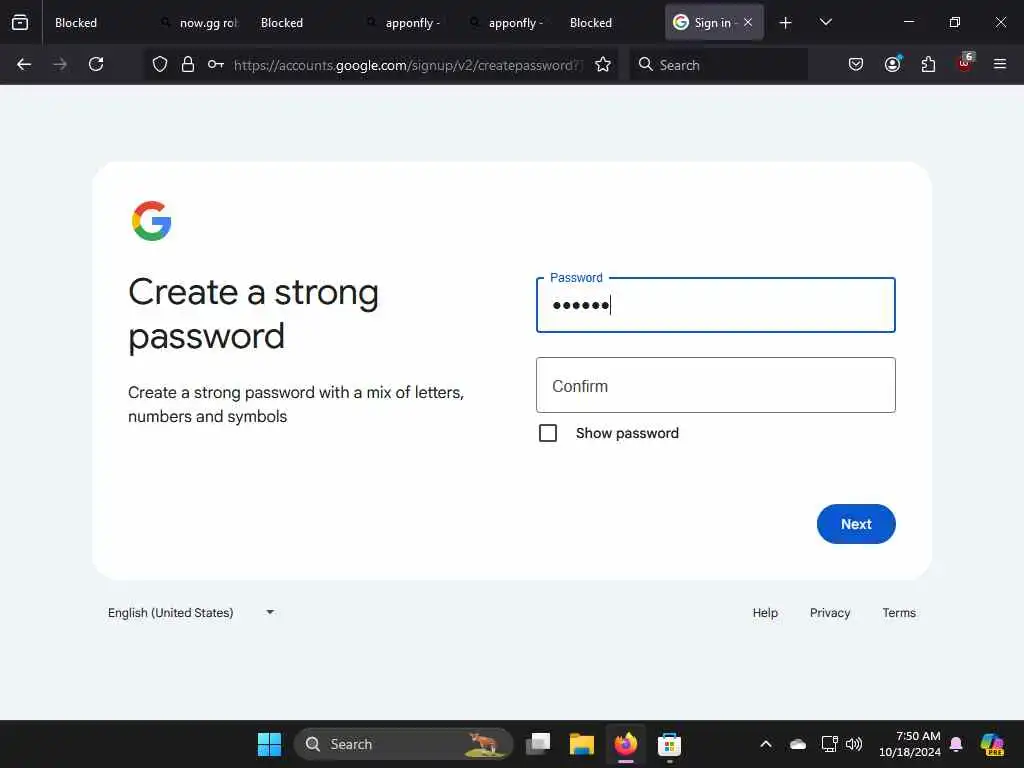This screenshot has height=768, width=1024.
Task: Open the Windows Start menu
Action: [x=269, y=744]
